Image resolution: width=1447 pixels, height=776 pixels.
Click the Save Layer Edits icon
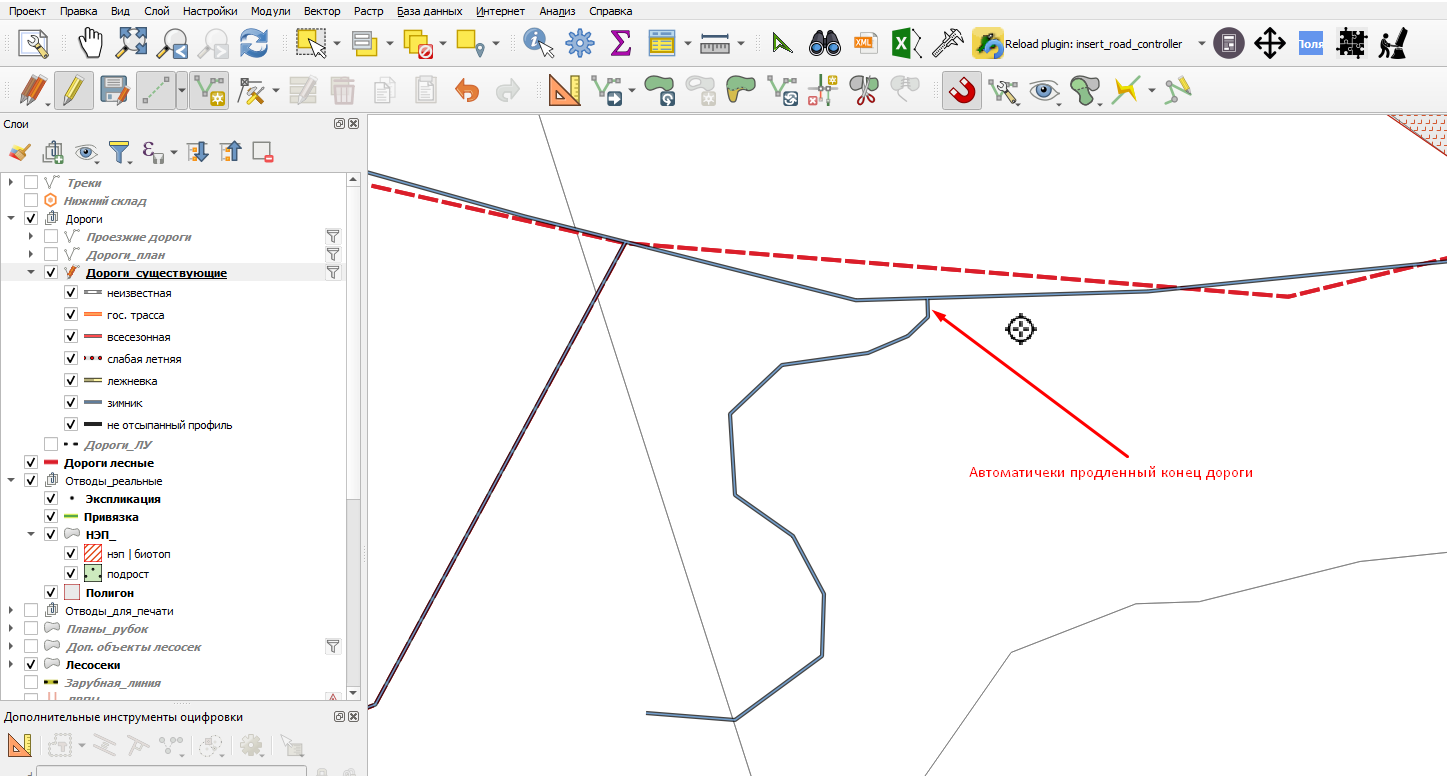[115, 91]
